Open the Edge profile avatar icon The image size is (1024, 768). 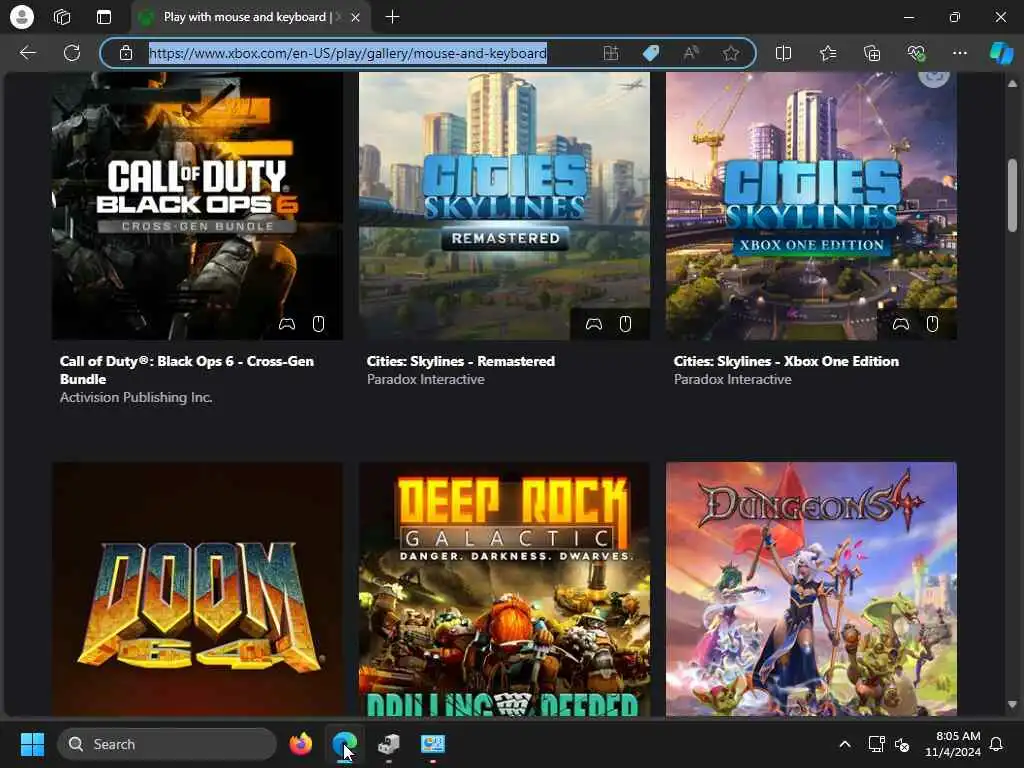(22, 17)
